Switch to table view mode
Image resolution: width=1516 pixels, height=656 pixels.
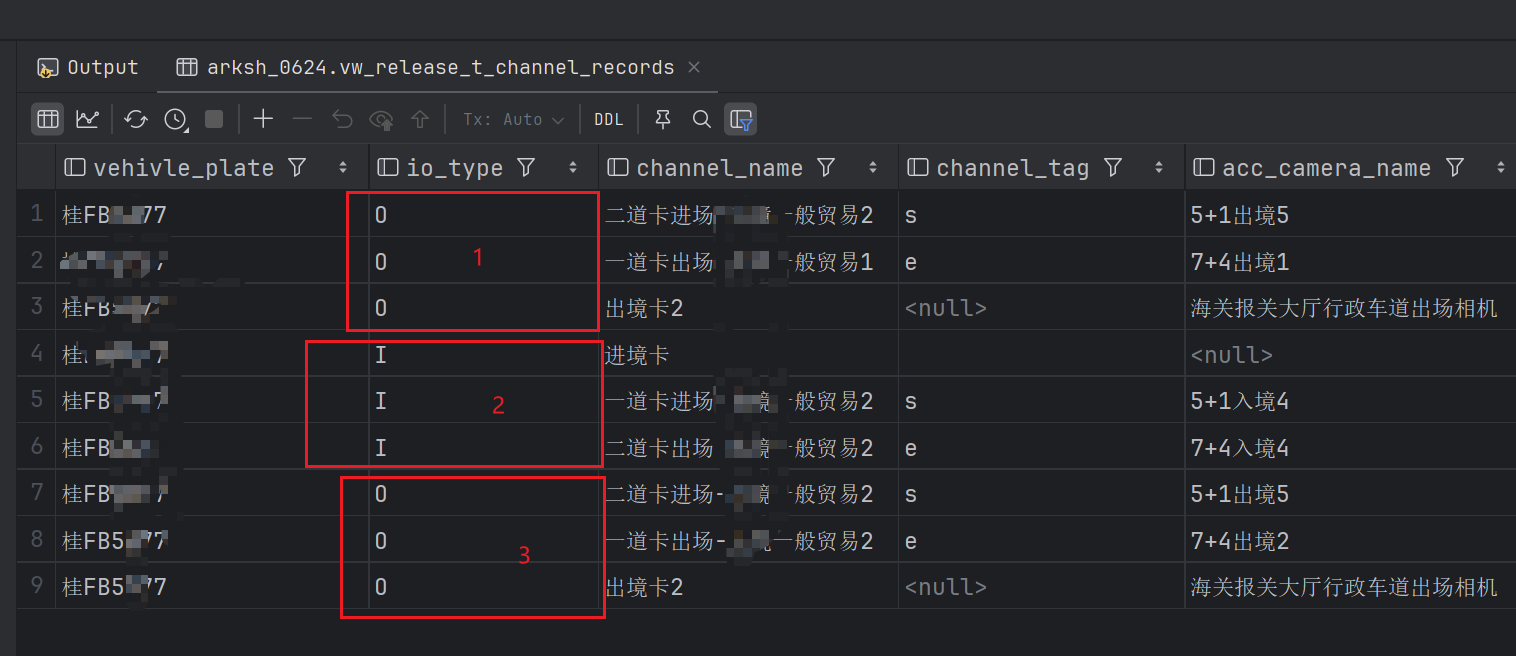[x=47, y=120]
